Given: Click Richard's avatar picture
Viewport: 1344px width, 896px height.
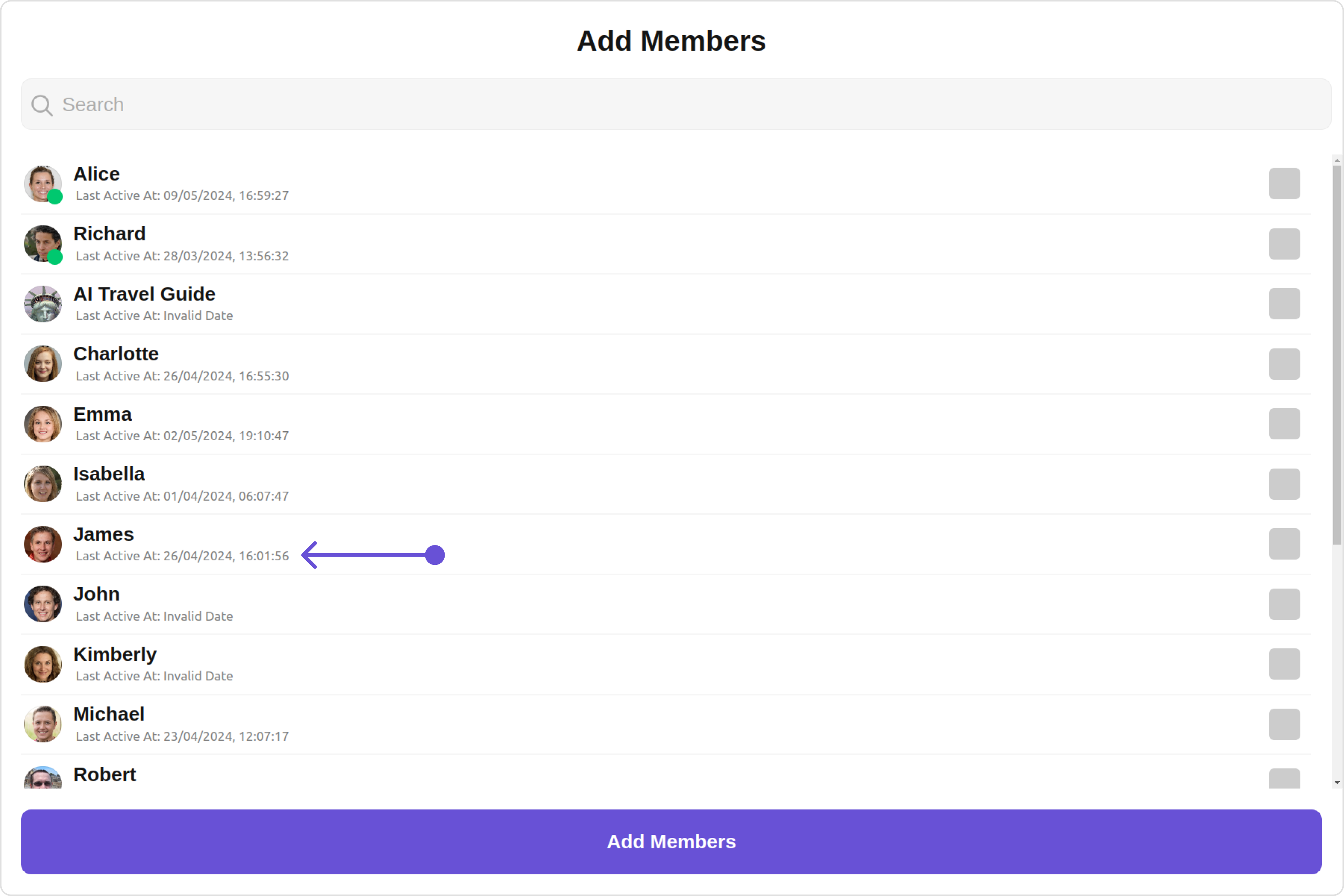Looking at the screenshot, I should (42, 244).
